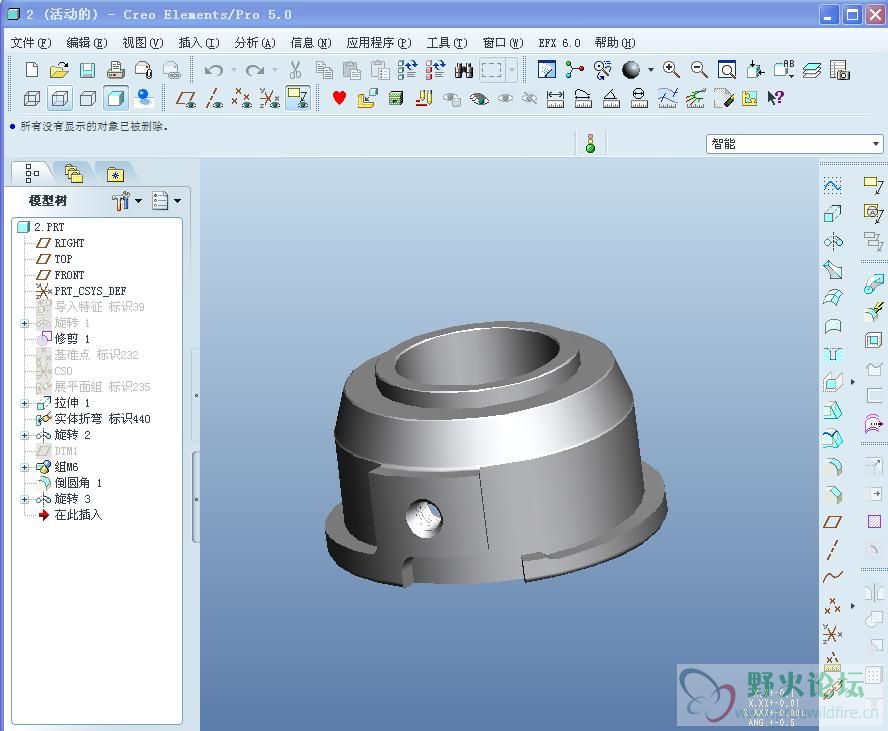Open the 插入(I) menu

199,43
